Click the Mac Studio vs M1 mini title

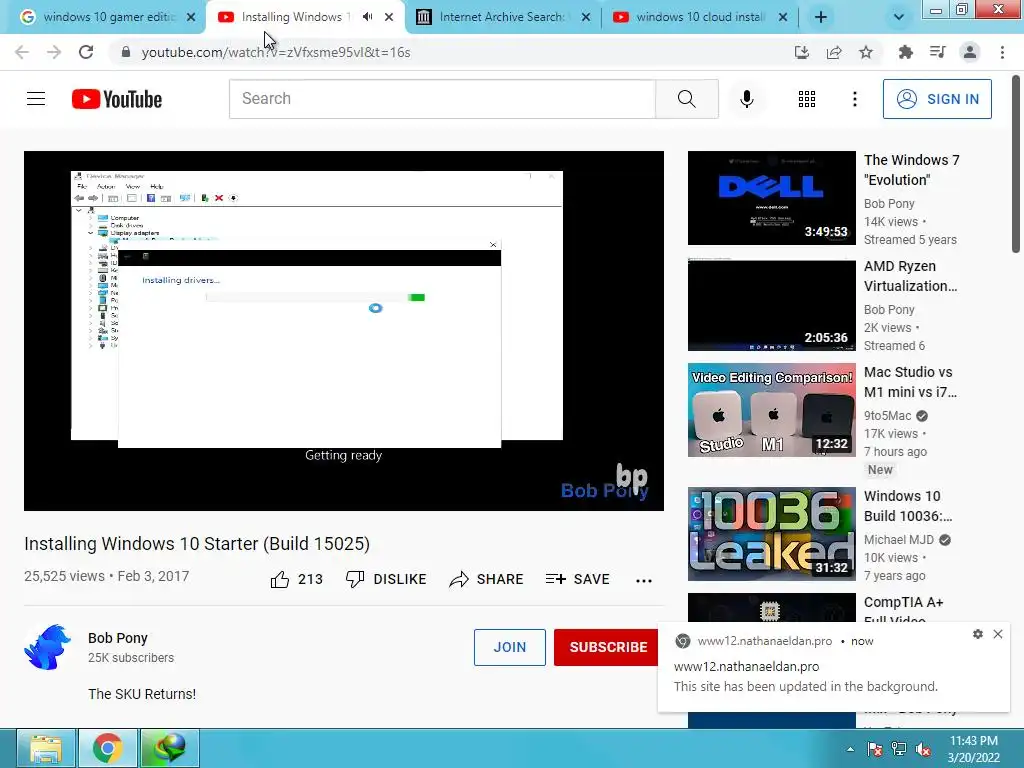pyautogui.click(x=910, y=382)
